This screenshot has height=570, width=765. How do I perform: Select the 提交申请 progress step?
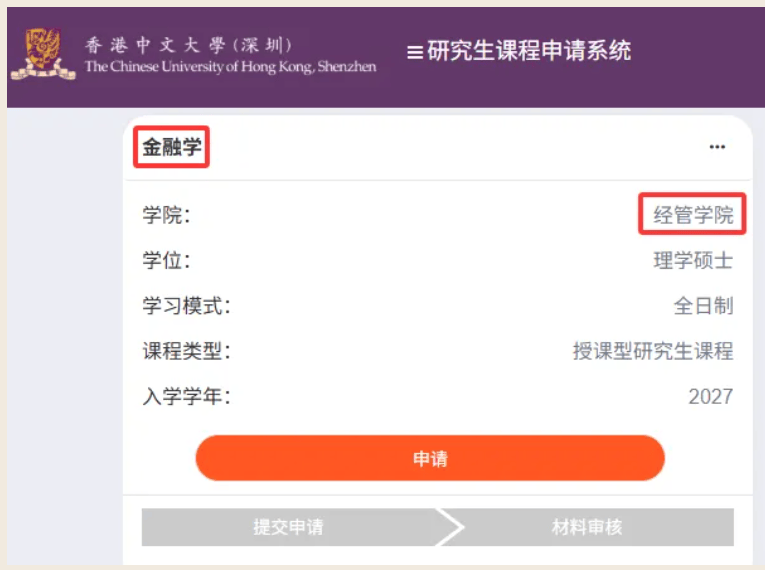click(x=288, y=527)
